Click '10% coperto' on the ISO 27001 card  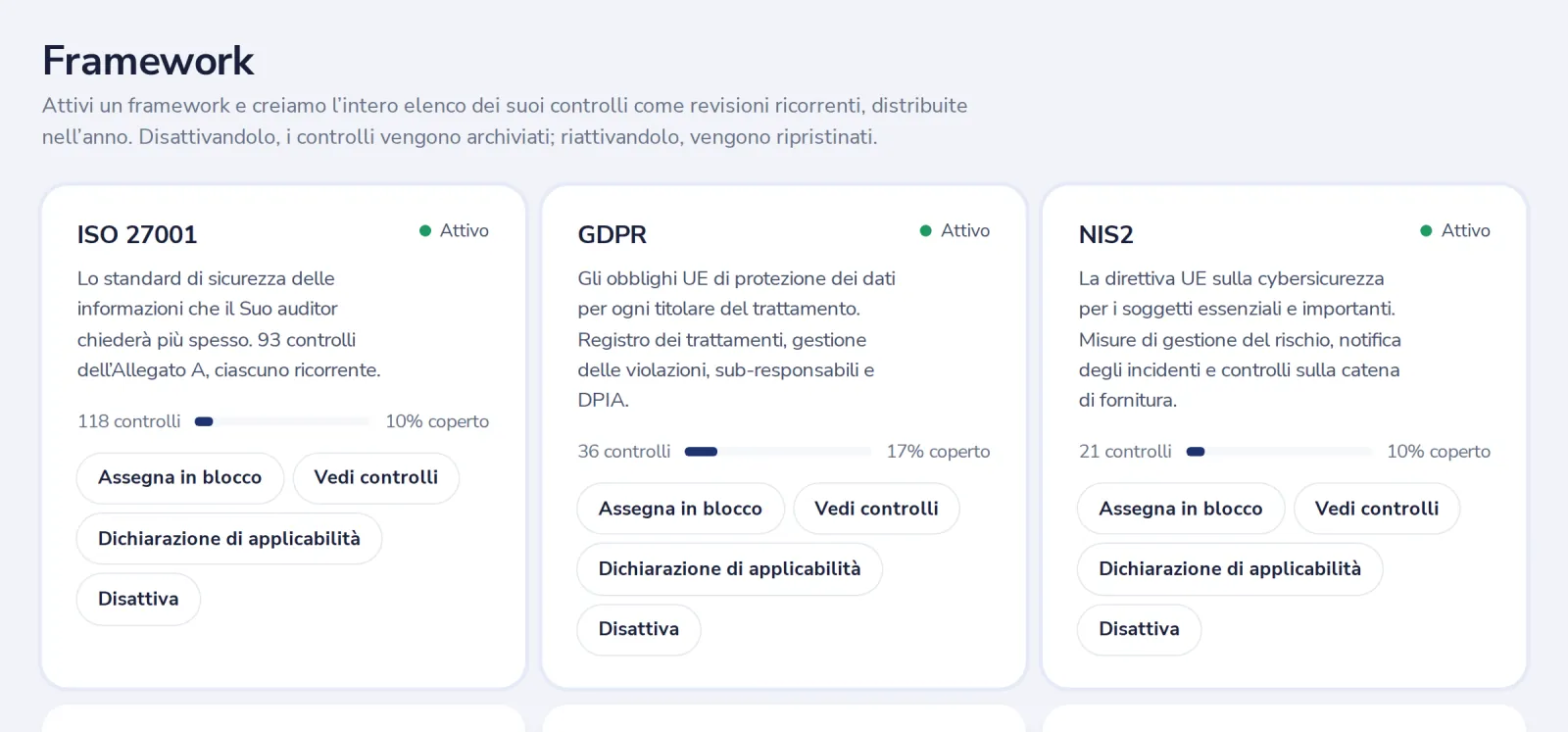tap(437, 421)
